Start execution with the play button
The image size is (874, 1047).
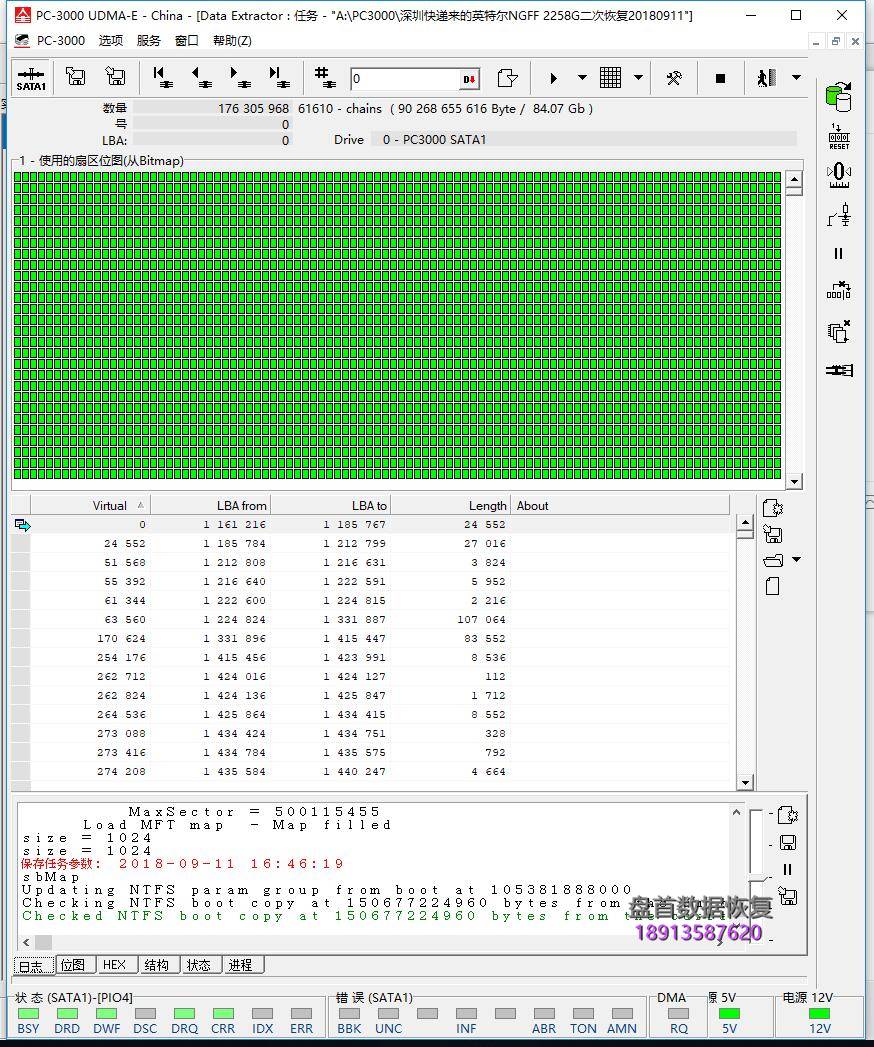tap(554, 78)
